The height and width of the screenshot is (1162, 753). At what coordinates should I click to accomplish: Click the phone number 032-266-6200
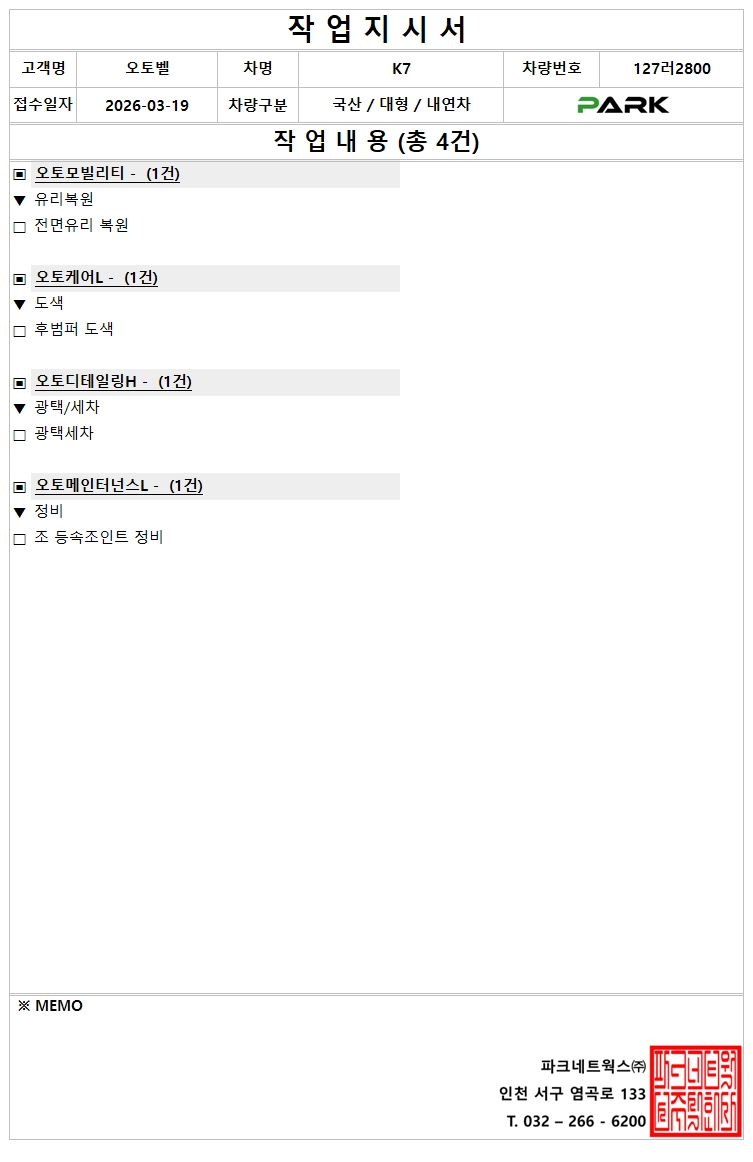[576, 1121]
